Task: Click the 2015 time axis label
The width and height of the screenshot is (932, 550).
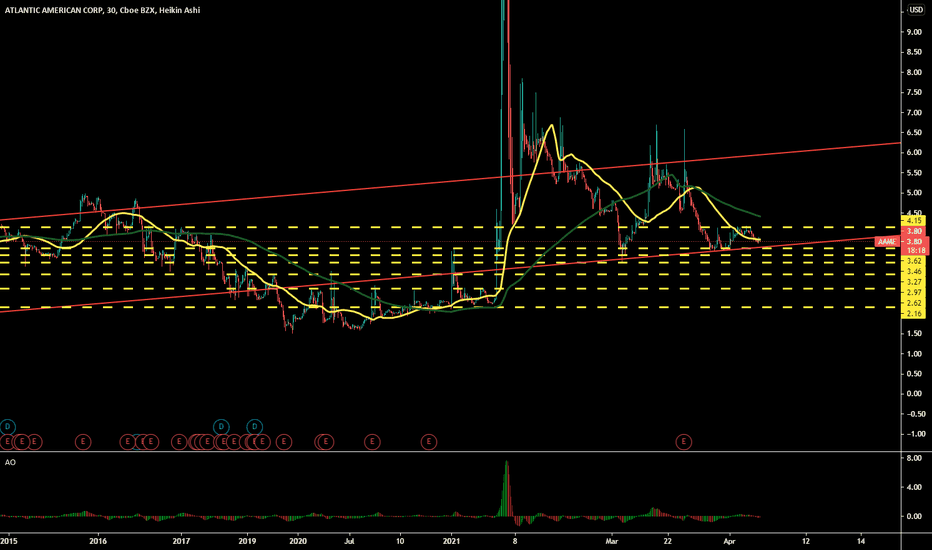Action: (9, 541)
